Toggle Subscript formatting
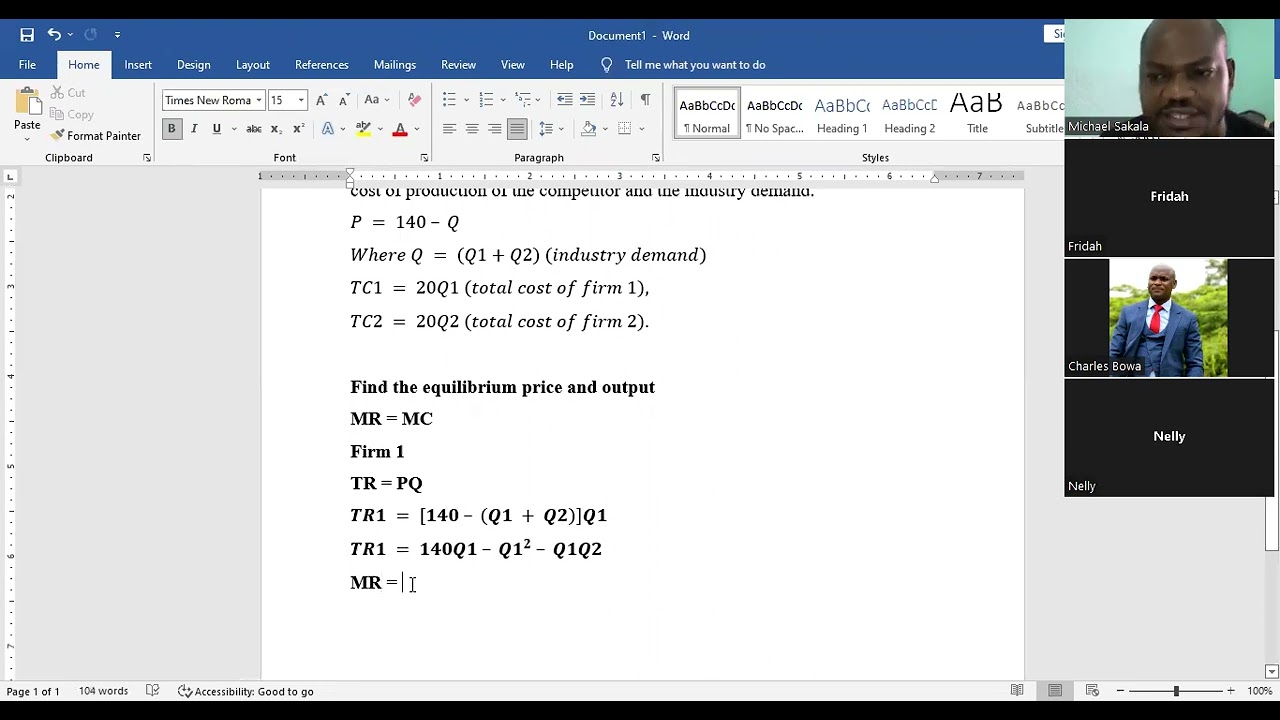This screenshot has height=720, width=1280. (276, 129)
